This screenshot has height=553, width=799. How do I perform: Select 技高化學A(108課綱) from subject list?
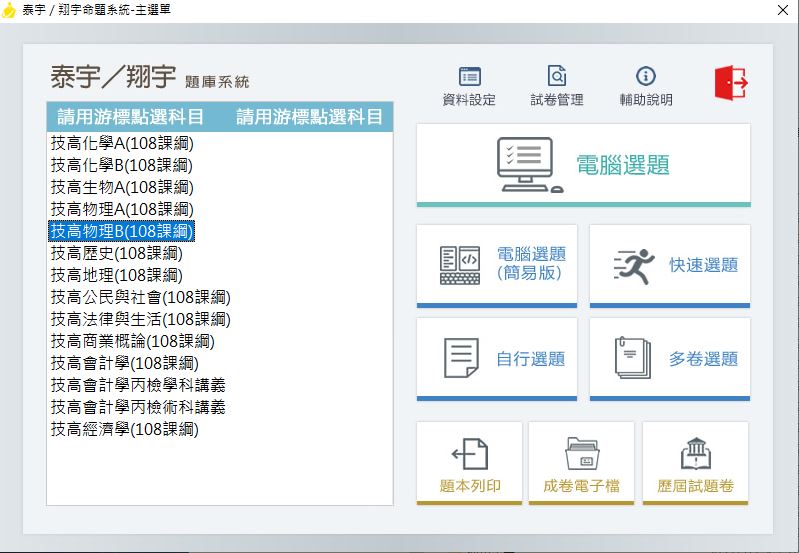coord(122,143)
